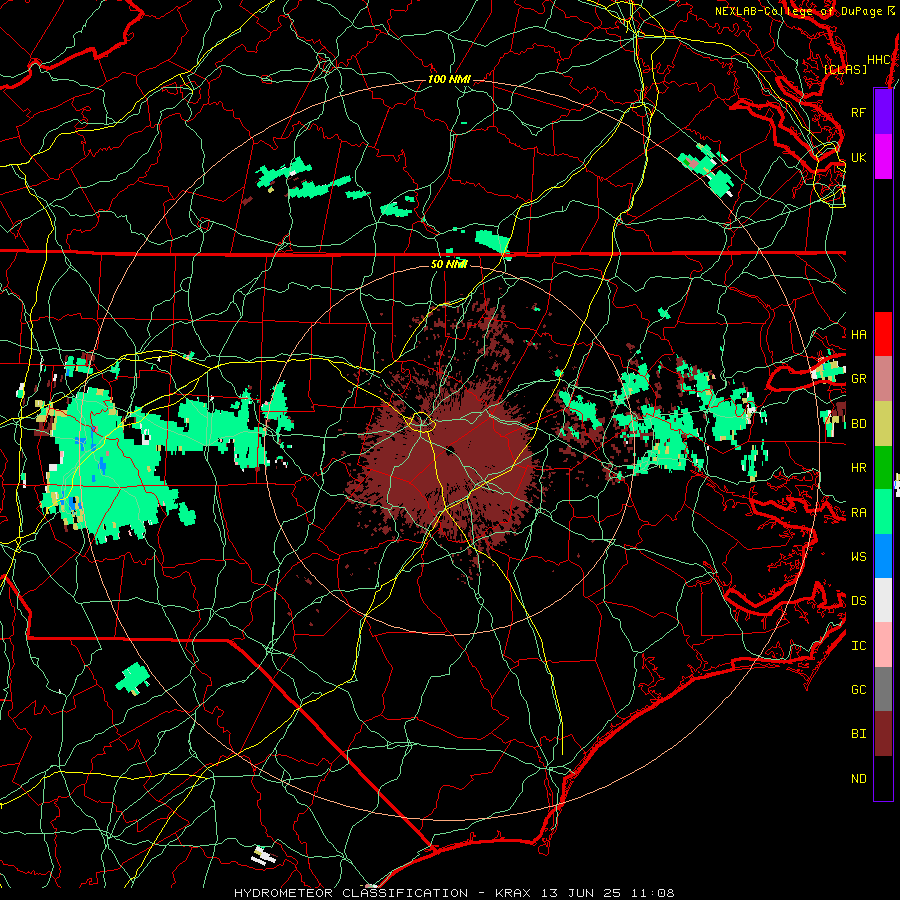This screenshot has width=900, height=900.
Task: Click the HR dark green legend swatch
Action: click(883, 467)
